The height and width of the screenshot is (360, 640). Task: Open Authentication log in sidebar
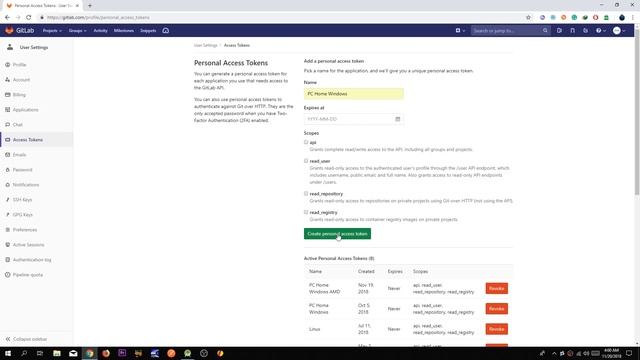[32, 260]
